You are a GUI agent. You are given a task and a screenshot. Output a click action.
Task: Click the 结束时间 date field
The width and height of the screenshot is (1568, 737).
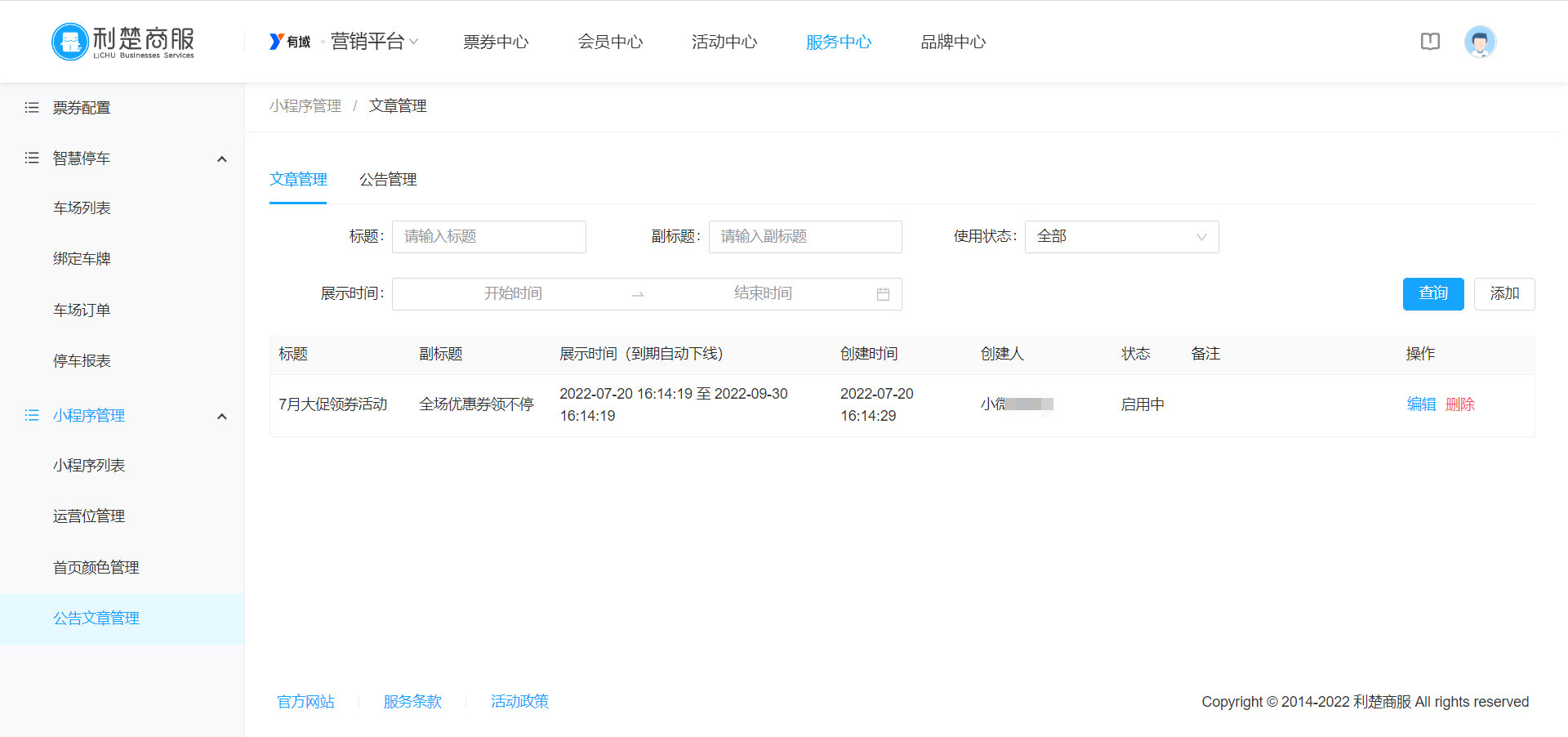click(763, 293)
